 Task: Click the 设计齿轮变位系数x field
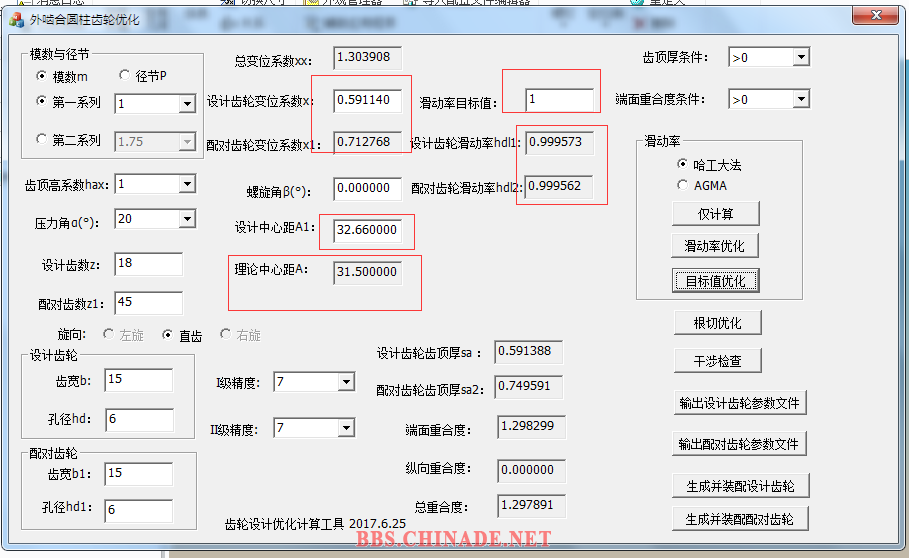pos(368,100)
